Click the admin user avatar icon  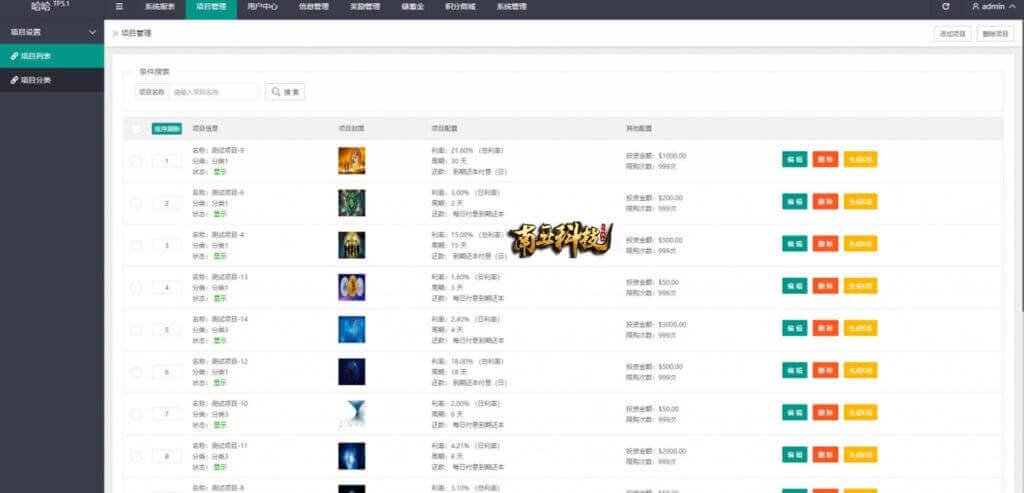click(976, 6)
